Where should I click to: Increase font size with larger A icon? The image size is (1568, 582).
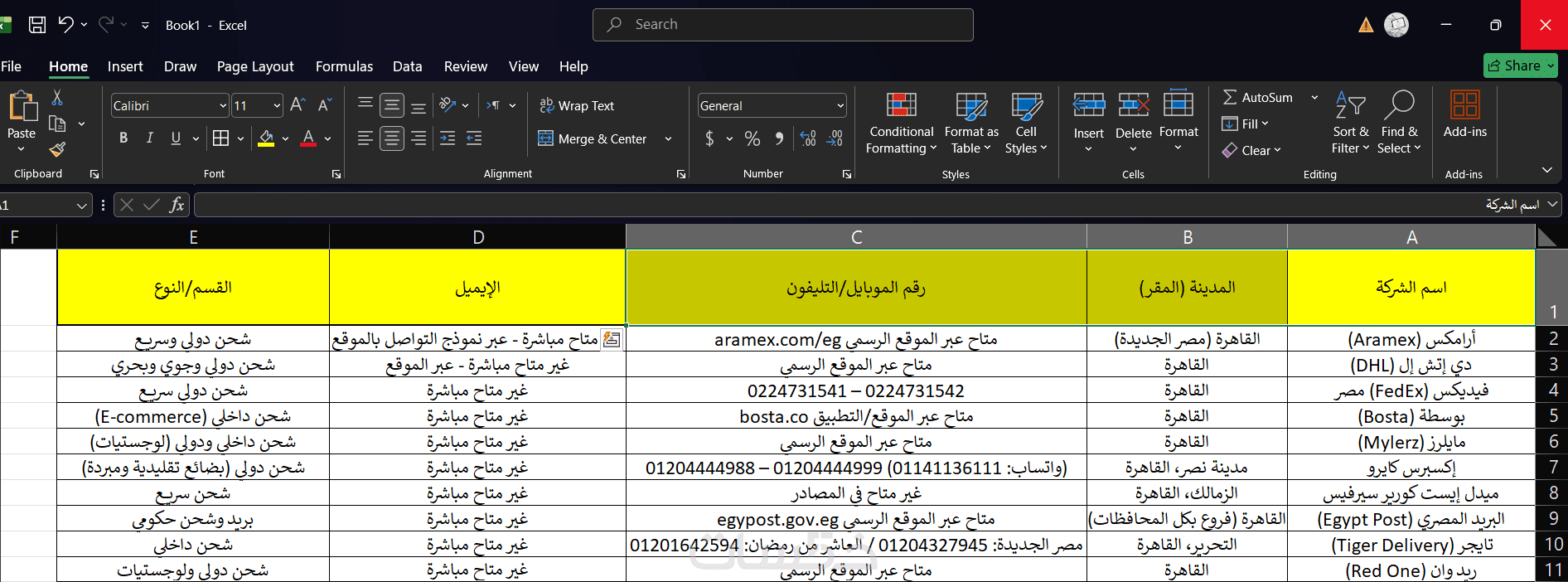(x=298, y=105)
